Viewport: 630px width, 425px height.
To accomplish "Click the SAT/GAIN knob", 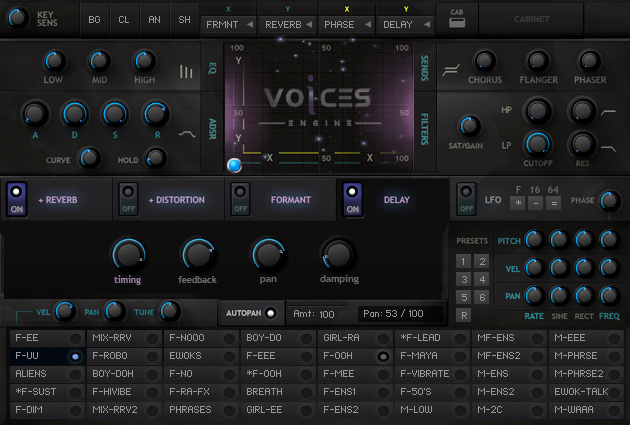I will pyautogui.click(x=468, y=126).
